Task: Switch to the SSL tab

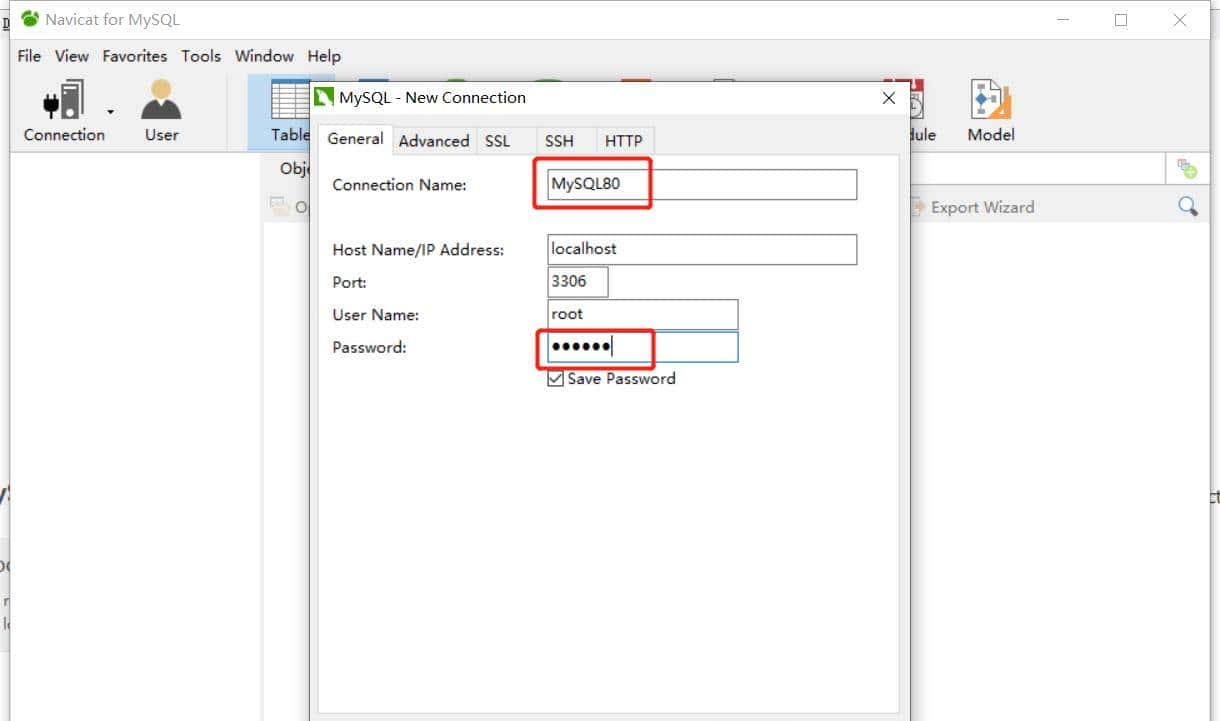Action: point(497,141)
